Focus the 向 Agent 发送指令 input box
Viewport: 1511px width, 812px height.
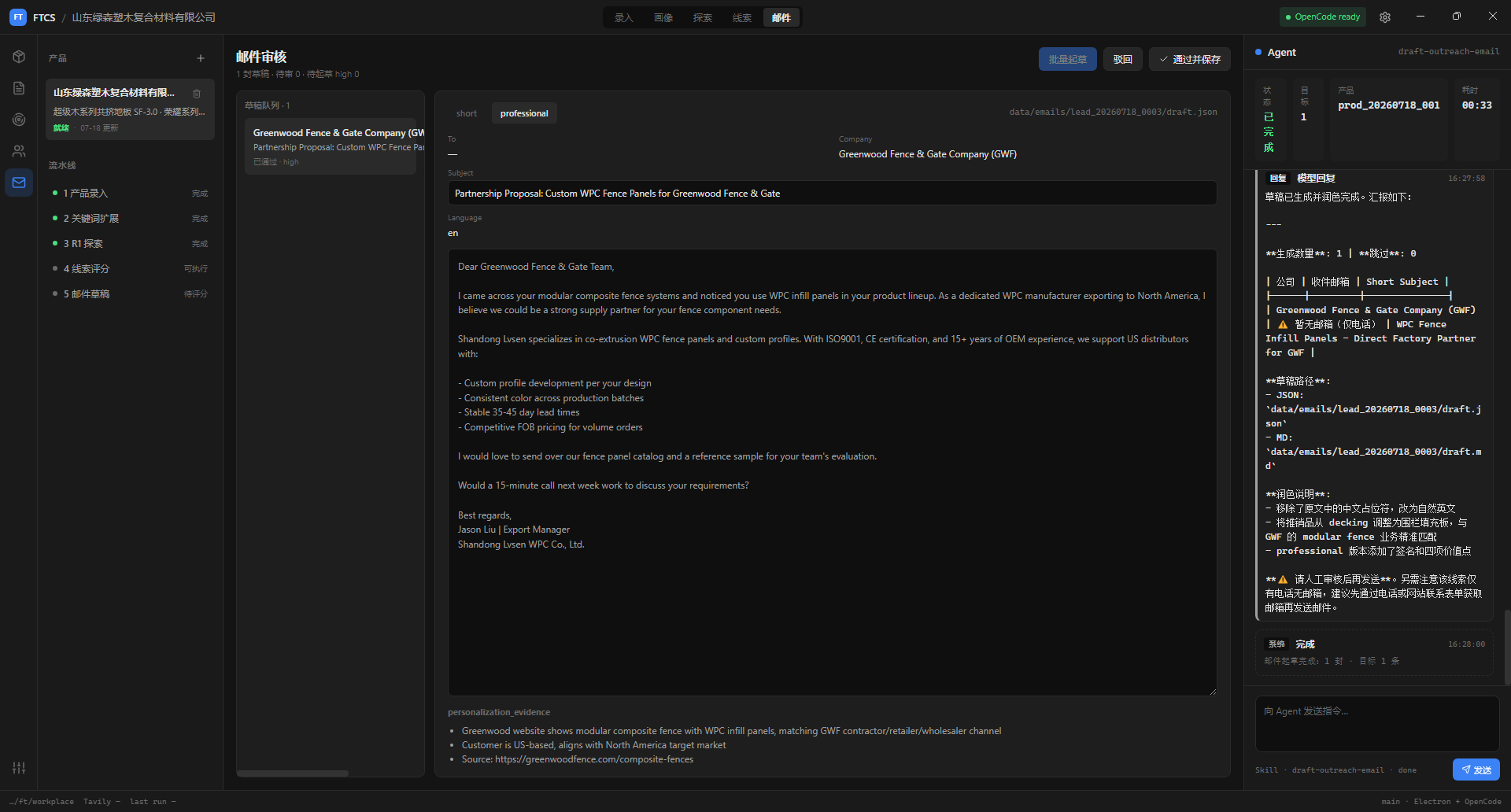(1377, 724)
